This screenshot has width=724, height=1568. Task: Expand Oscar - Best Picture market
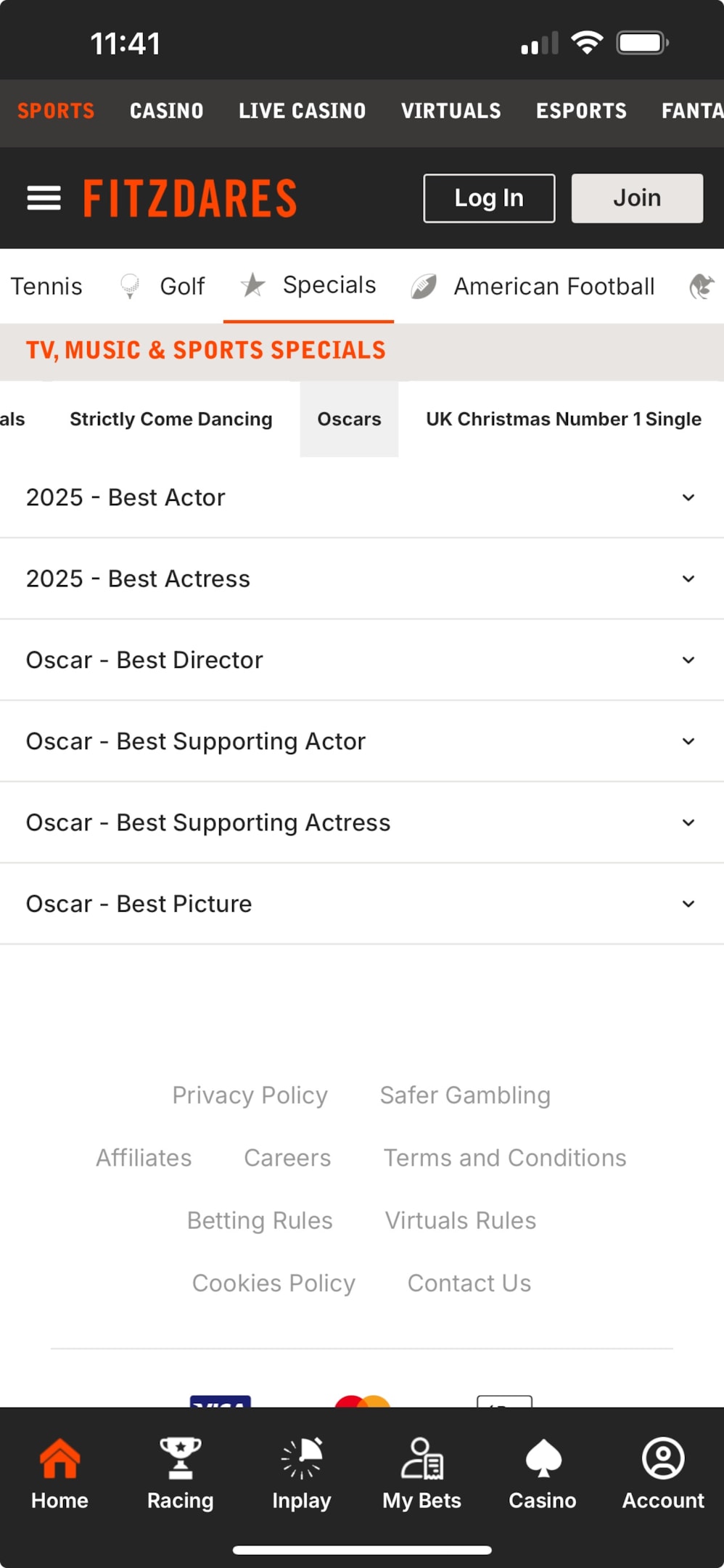[x=361, y=904]
